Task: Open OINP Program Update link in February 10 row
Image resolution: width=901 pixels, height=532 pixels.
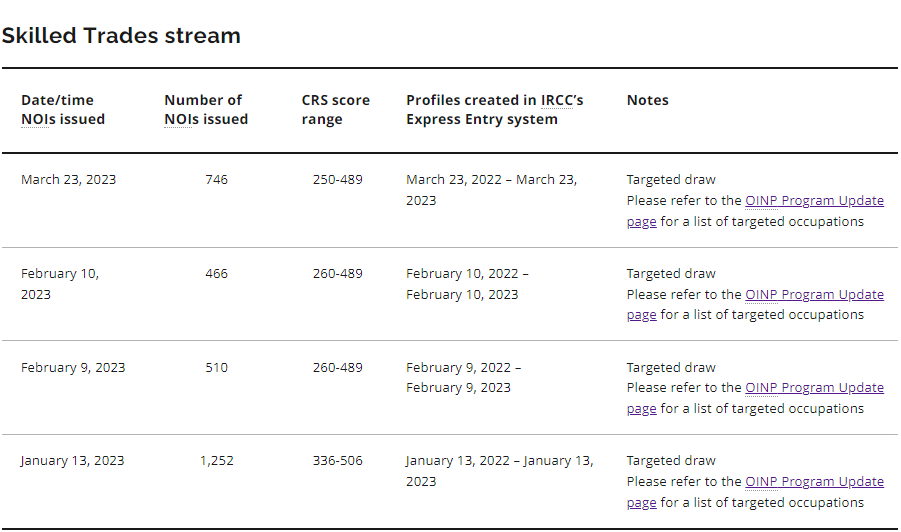Action: (814, 295)
